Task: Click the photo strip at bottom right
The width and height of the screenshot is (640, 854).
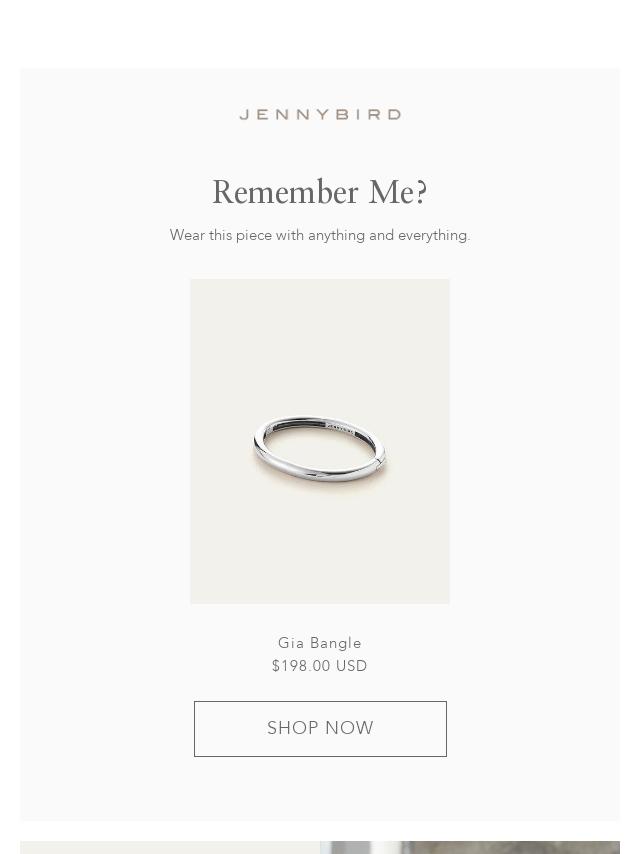Action: point(470,847)
